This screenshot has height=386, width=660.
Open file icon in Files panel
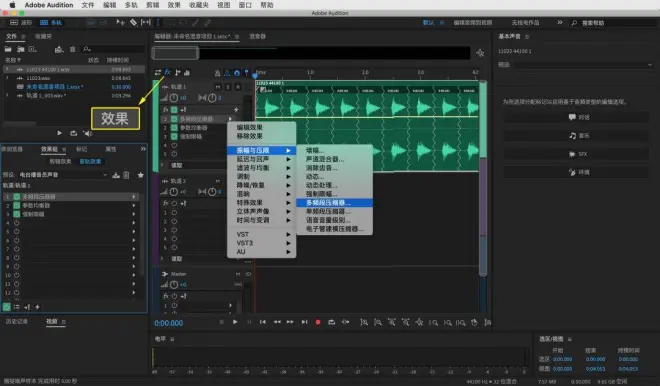click(8, 49)
